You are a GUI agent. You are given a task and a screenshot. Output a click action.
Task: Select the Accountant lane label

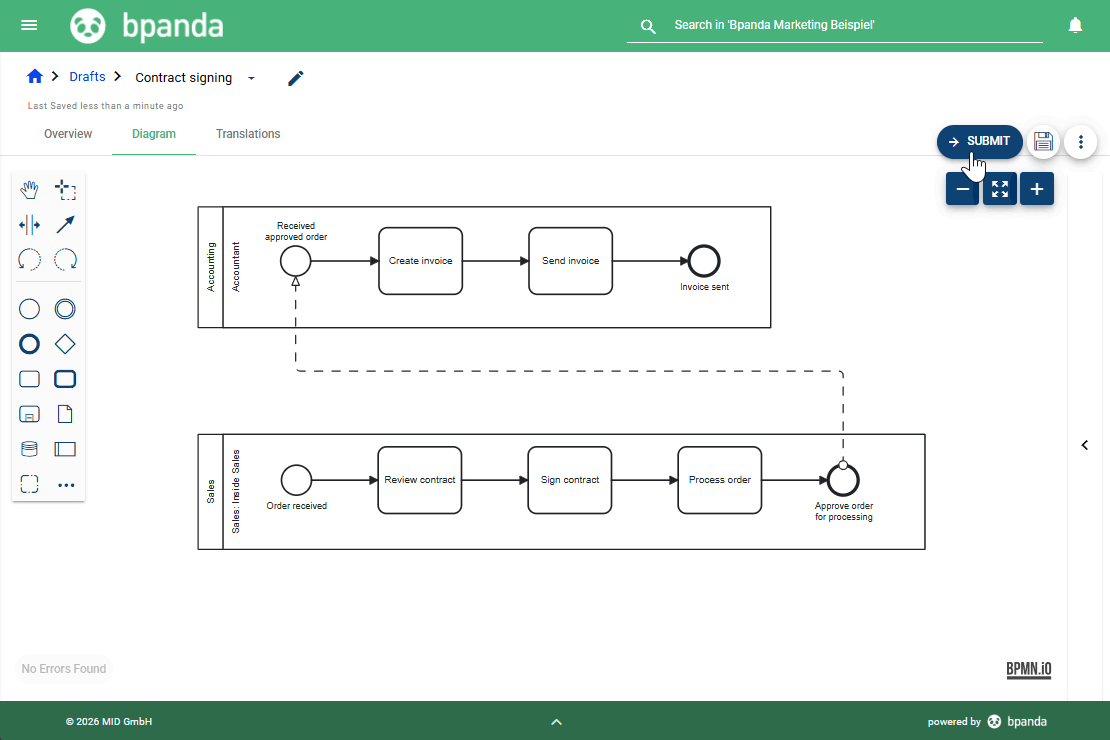click(x=236, y=268)
